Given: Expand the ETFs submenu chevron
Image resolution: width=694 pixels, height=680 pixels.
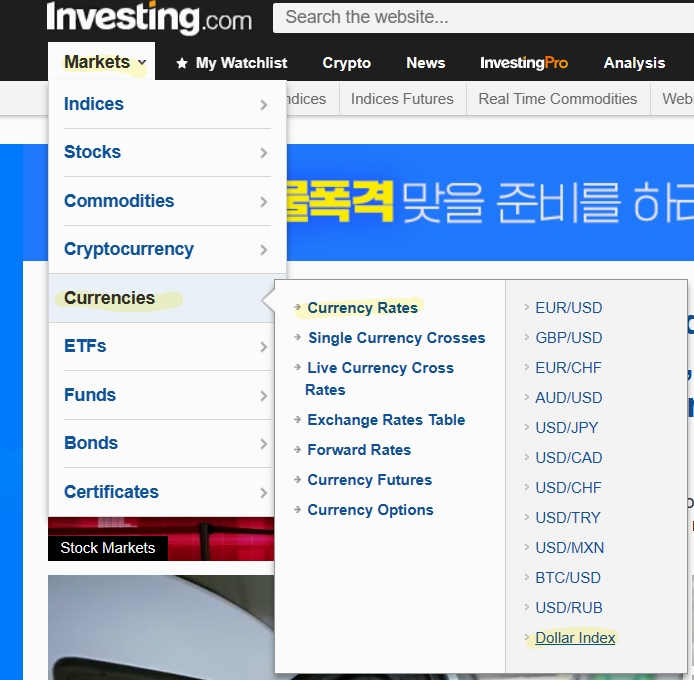Looking at the screenshot, I should tap(264, 347).
